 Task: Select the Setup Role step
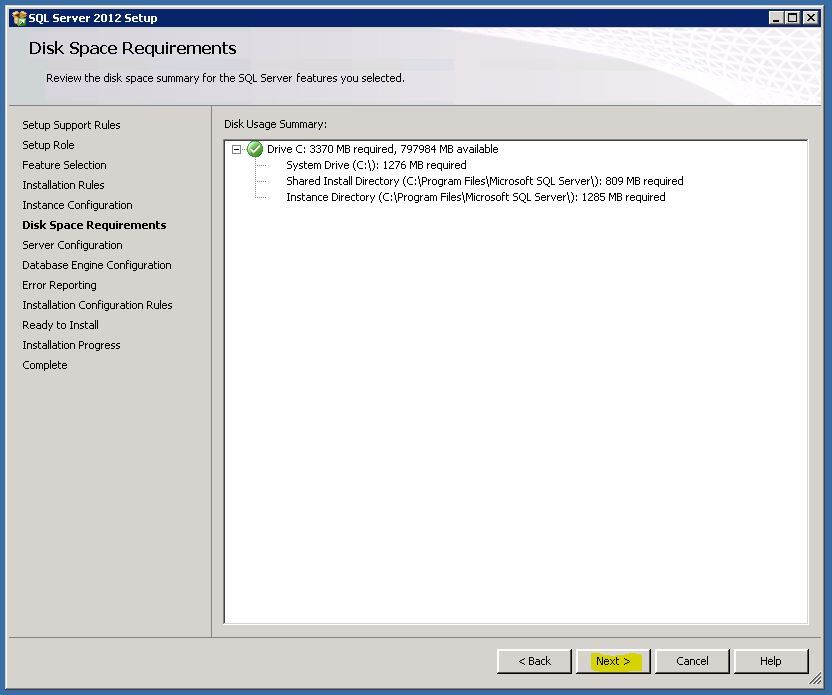click(48, 145)
